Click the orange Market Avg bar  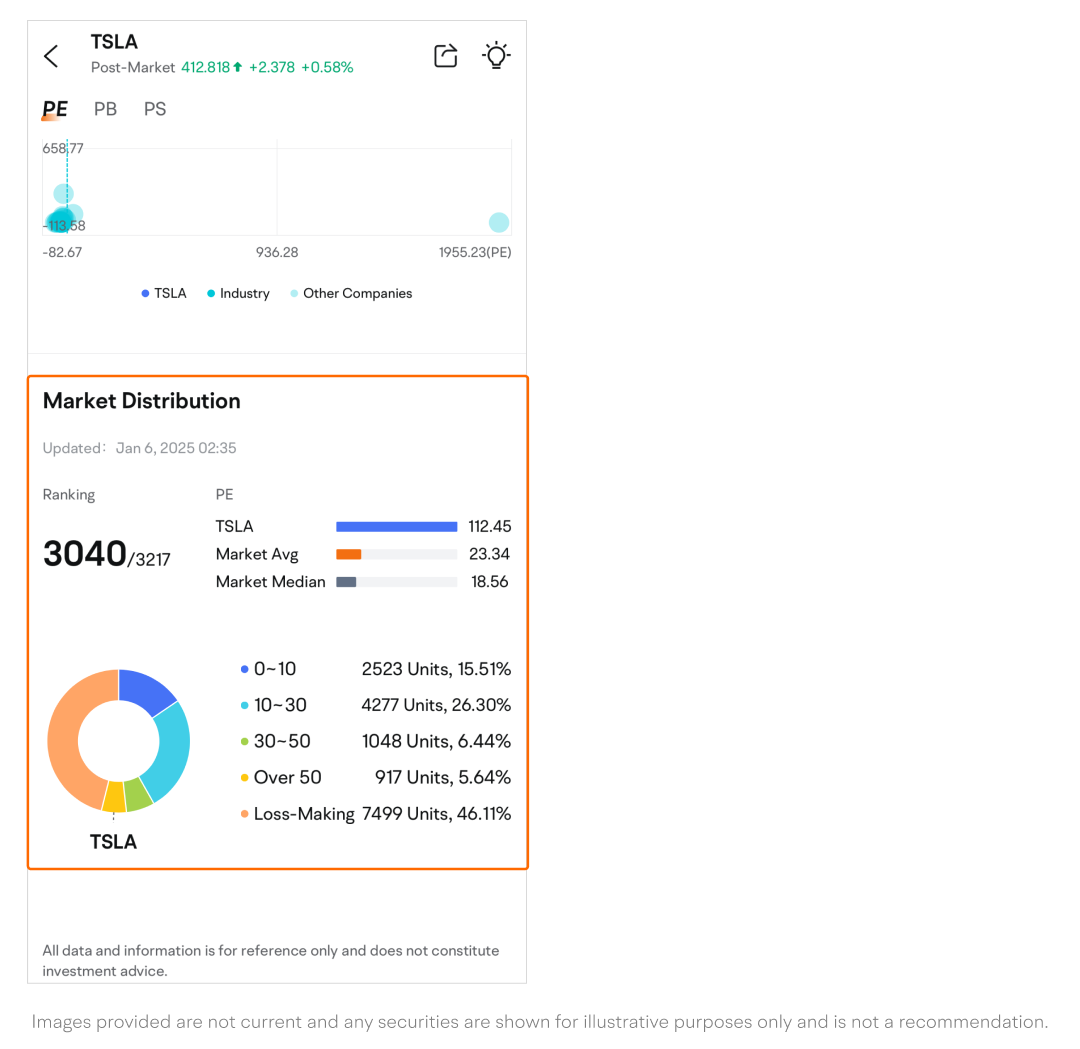[x=348, y=554]
